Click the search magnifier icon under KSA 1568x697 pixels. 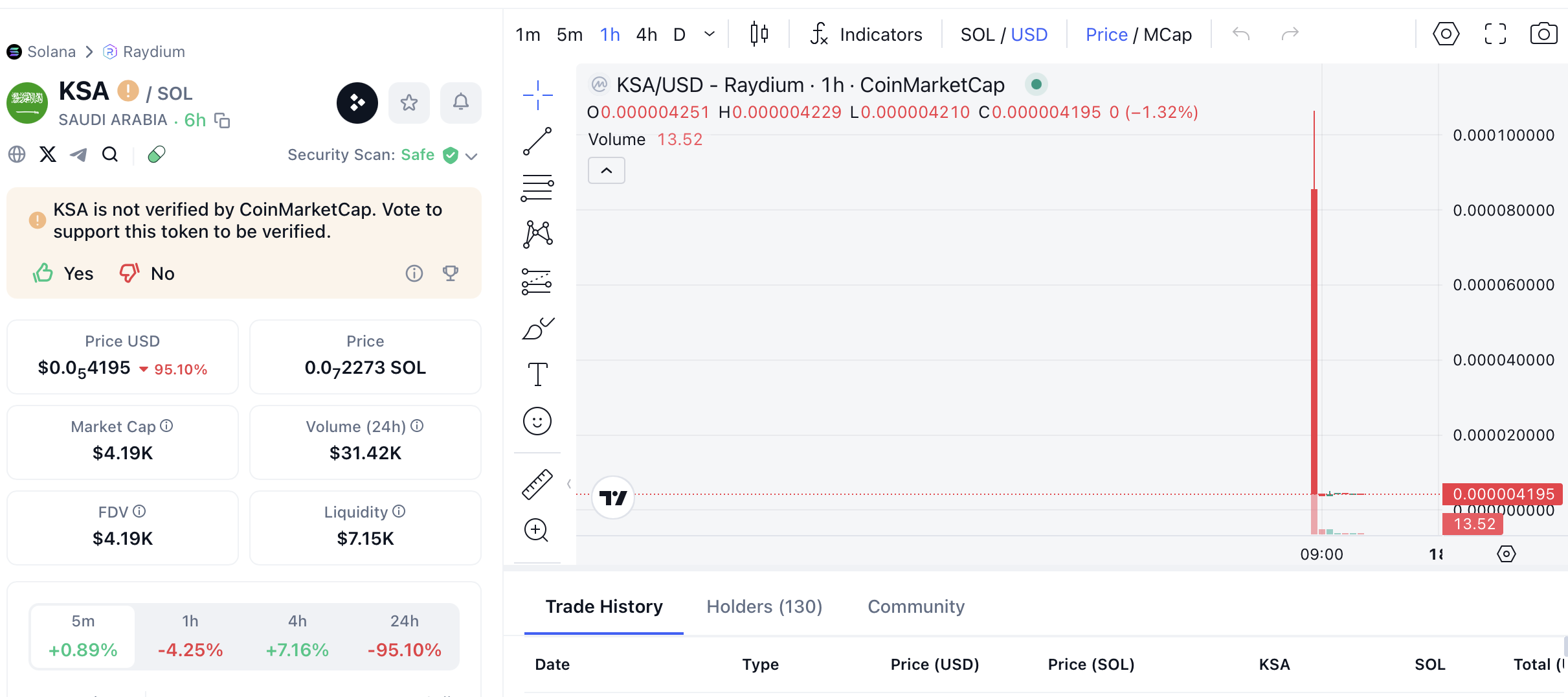110,154
